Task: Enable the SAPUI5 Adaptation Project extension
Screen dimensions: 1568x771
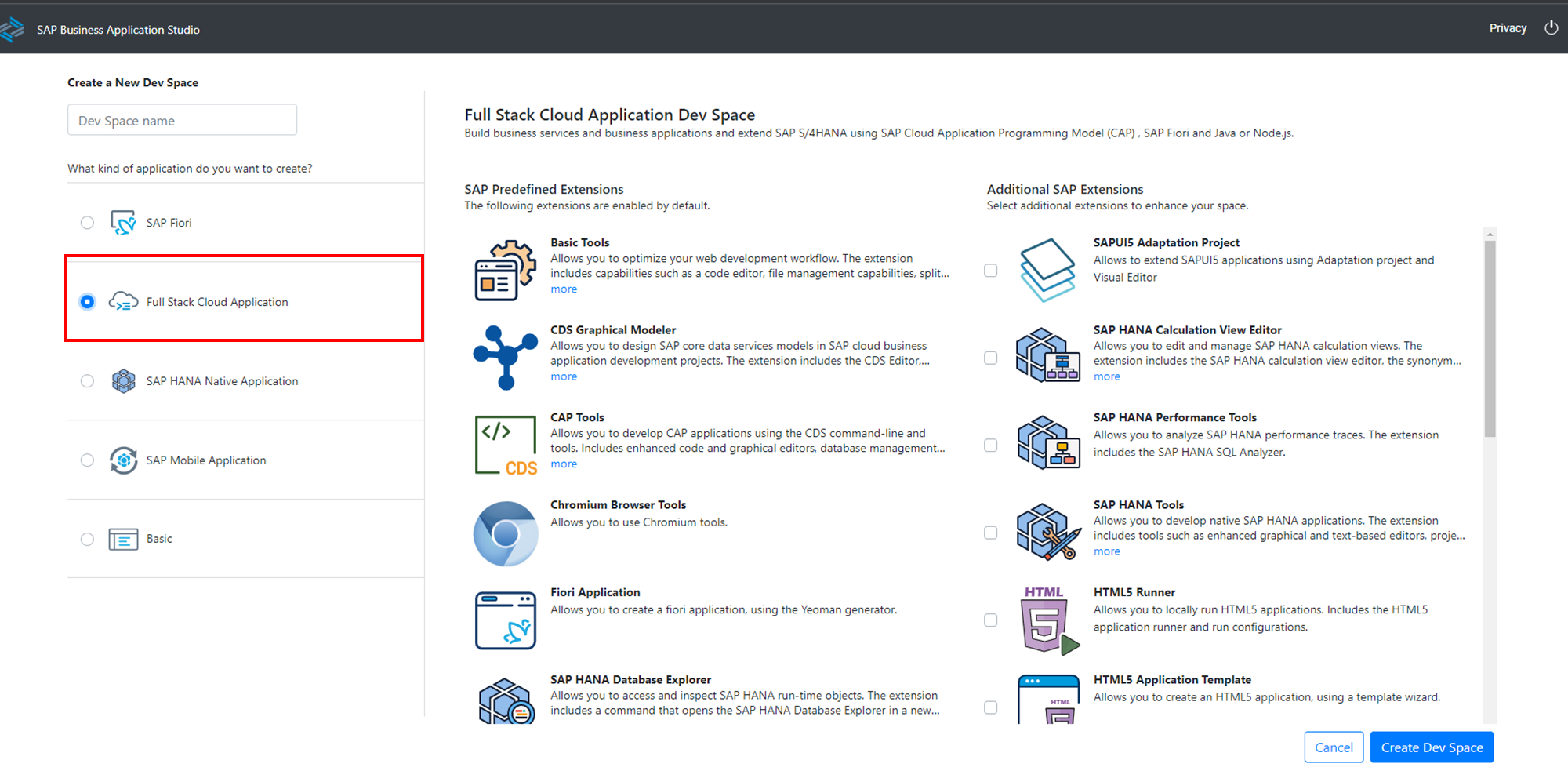Action: (x=990, y=270)
